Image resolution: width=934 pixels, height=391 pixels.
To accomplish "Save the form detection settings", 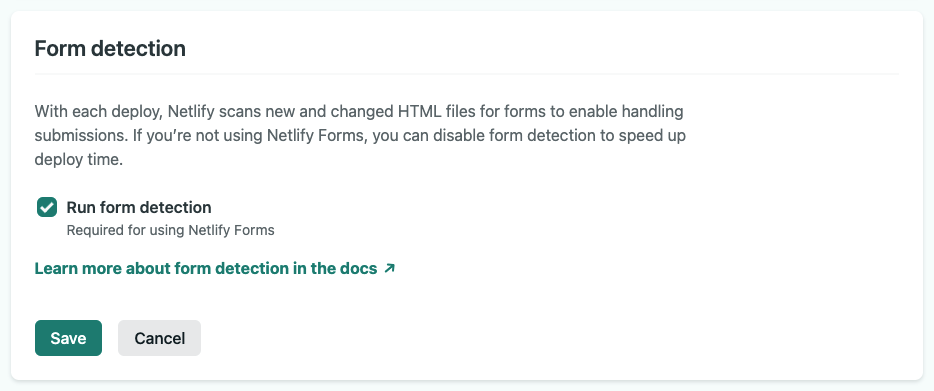I will (69, 338).
